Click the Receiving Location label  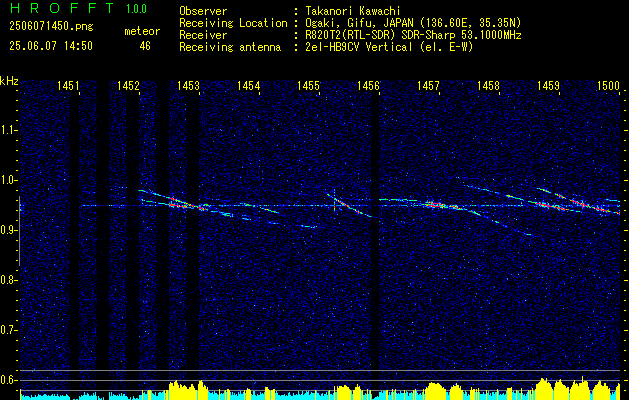[x=233, y=23]
